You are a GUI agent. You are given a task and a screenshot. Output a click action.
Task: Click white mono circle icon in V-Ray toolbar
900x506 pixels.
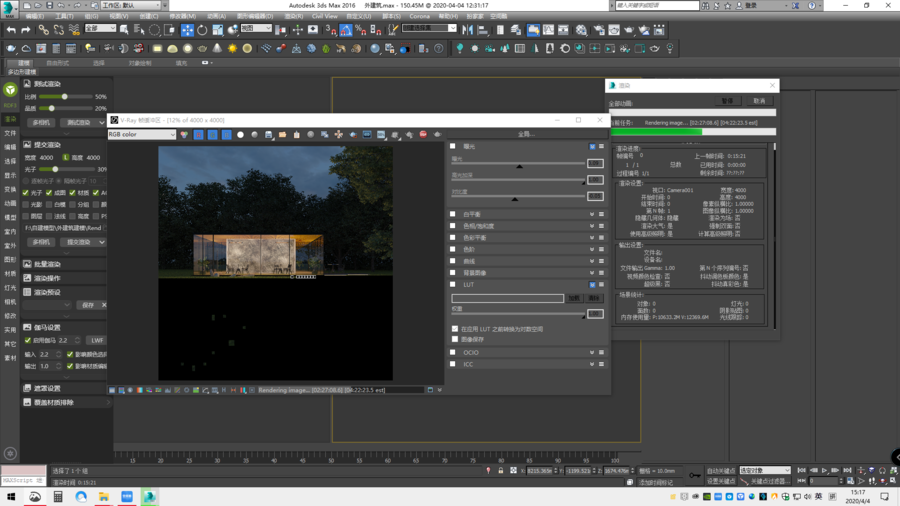click(240, 134)
